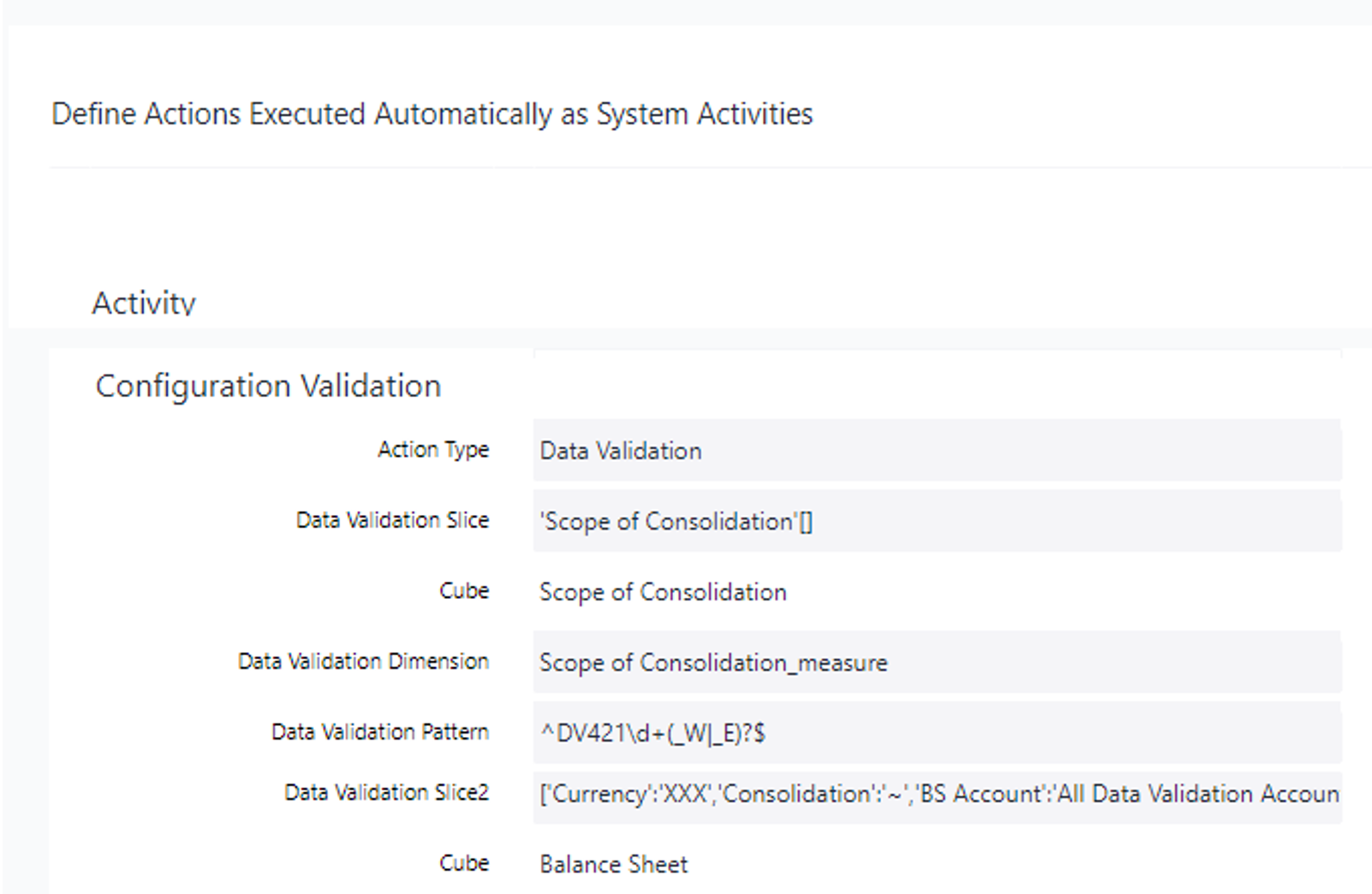Click the Configuration Validation activity title
Screen dimensions: 1372x894
tap(268, 386)
